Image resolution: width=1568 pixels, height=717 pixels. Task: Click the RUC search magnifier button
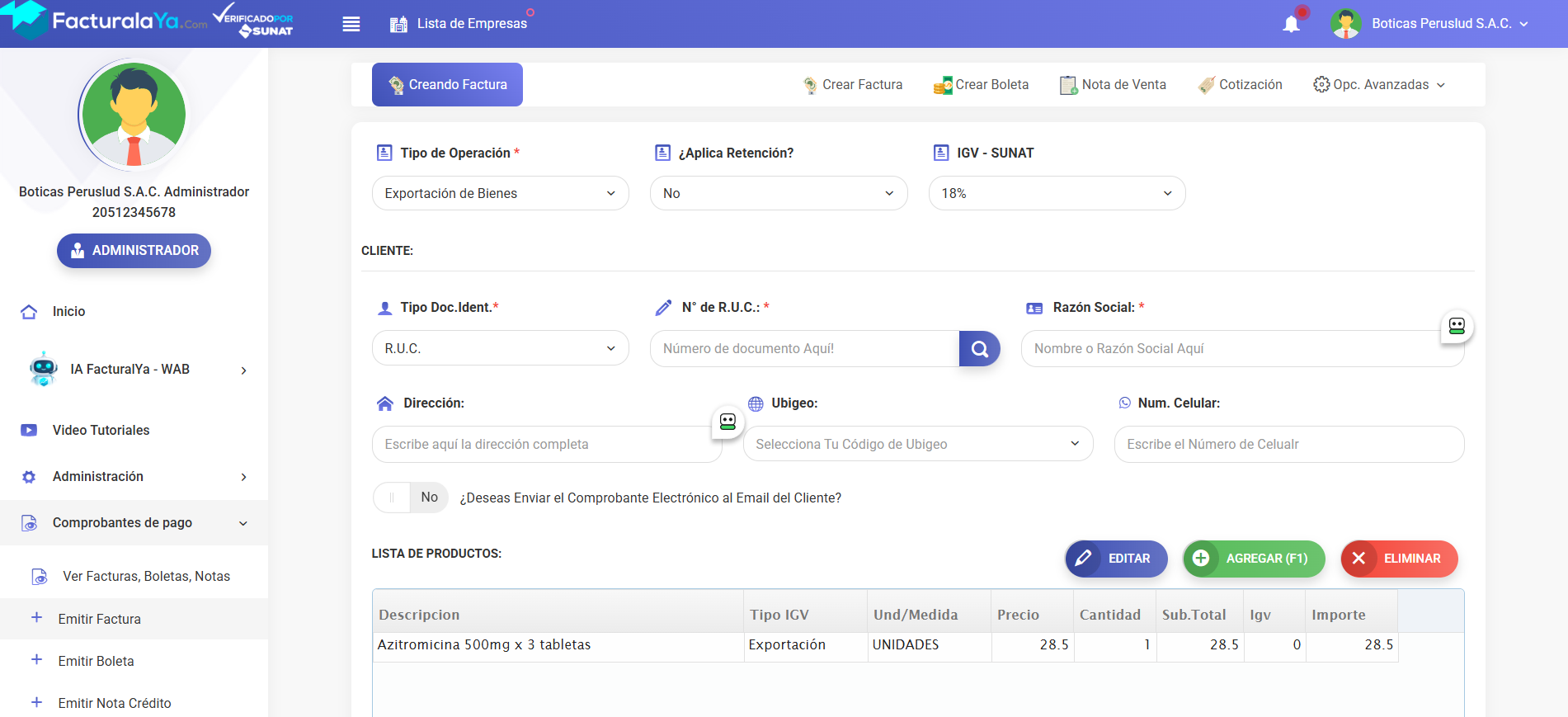click(x=980, y=349)
